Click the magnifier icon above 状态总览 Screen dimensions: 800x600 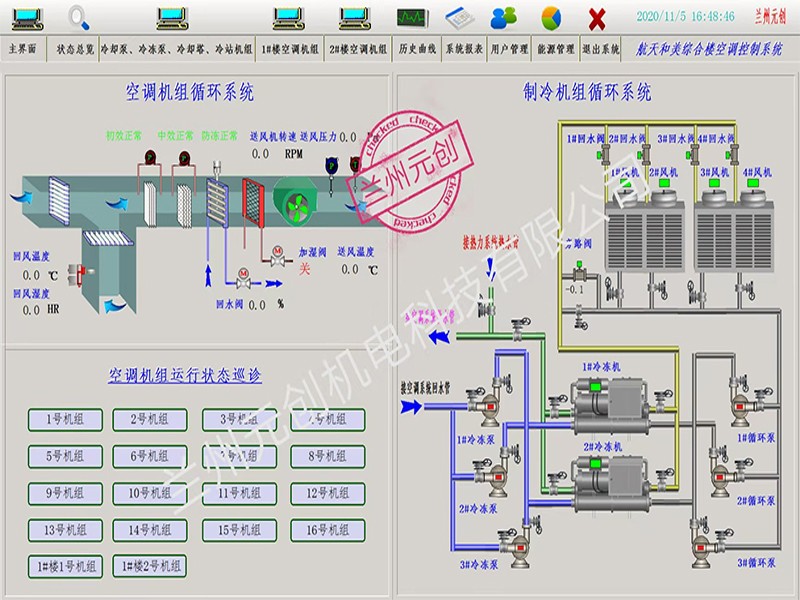(79, 18)
